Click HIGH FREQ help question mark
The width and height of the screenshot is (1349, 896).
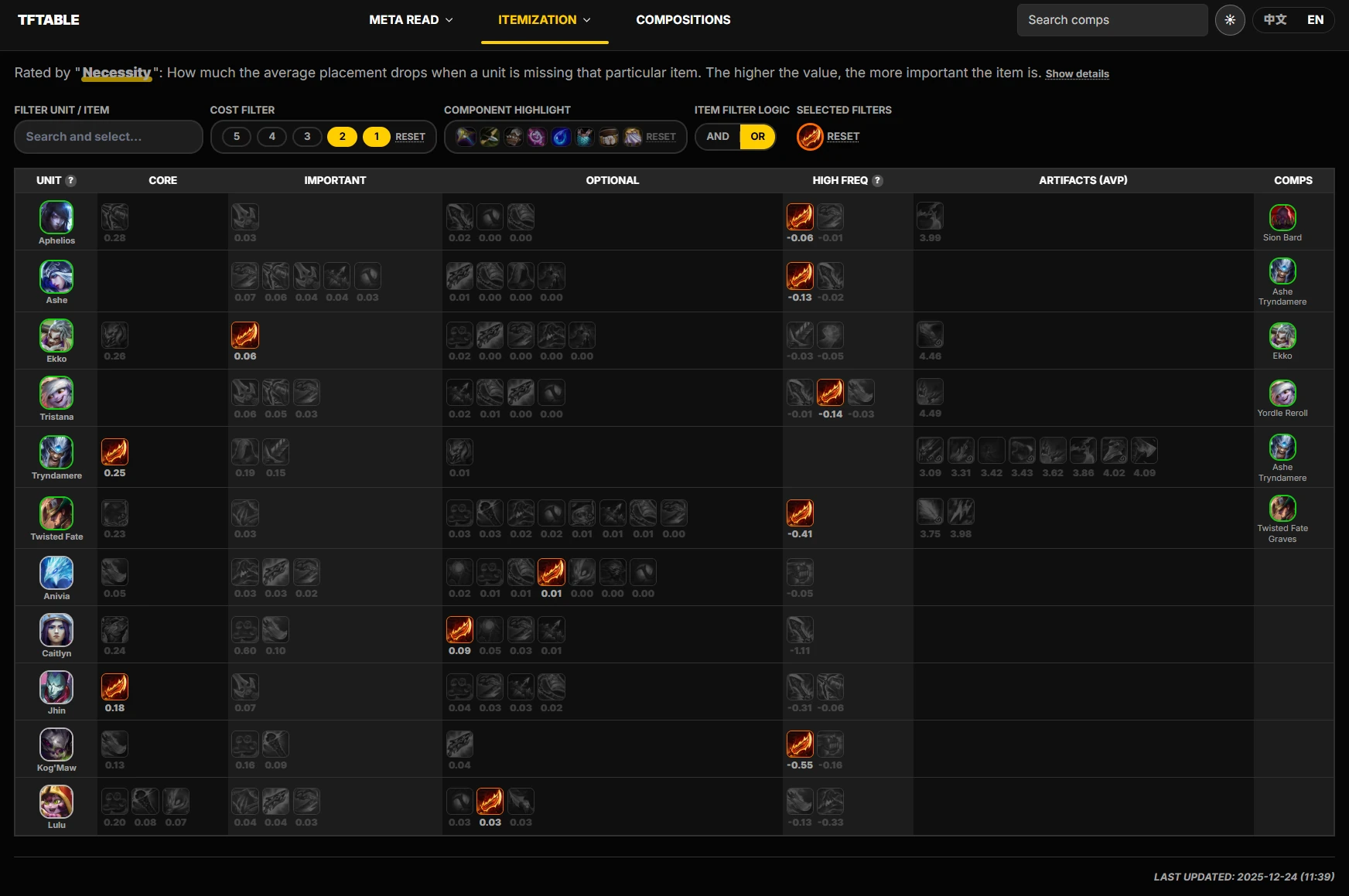(x=877, y=180)
